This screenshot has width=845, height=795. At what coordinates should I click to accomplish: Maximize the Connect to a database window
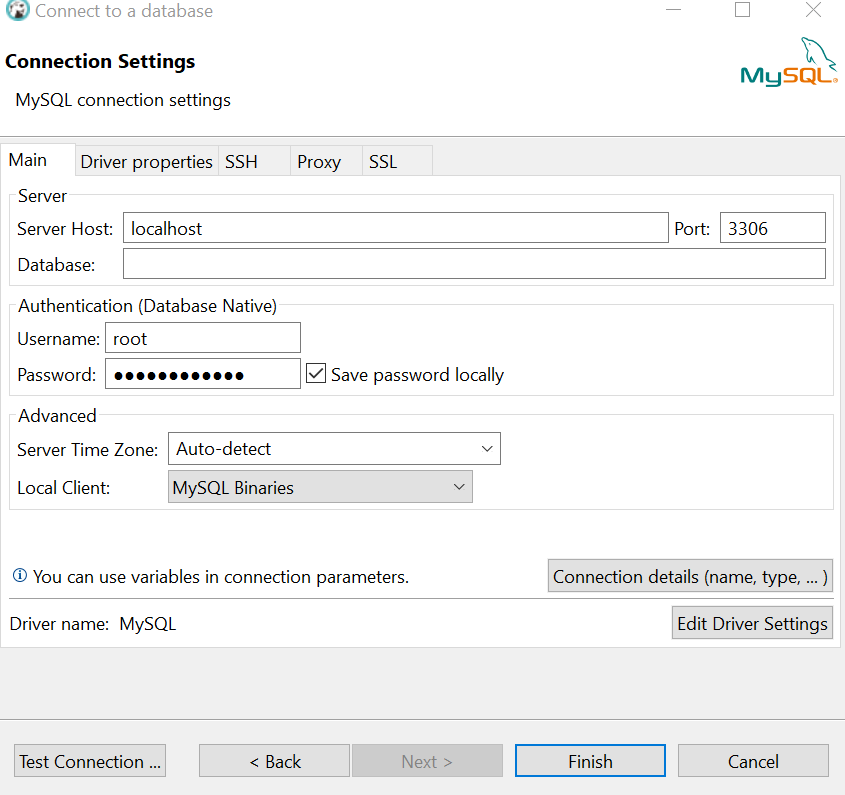[742, 10]
